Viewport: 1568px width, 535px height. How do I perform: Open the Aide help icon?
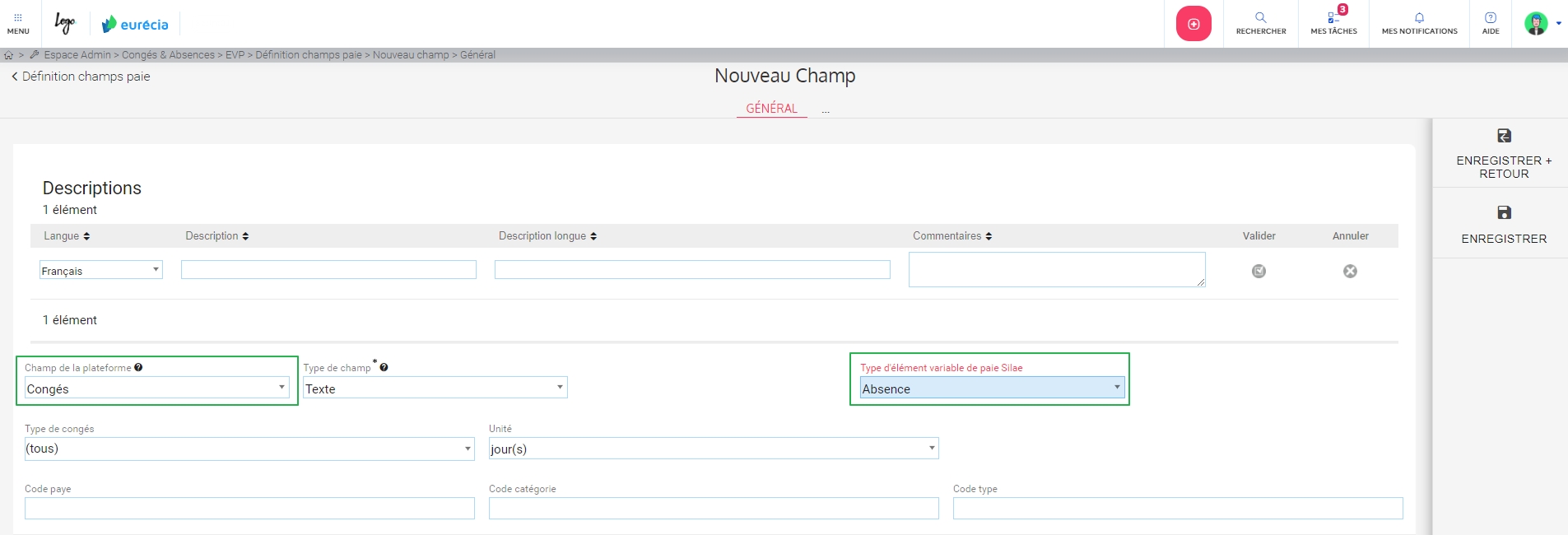pyautogui.click(x=1491, y=17)
